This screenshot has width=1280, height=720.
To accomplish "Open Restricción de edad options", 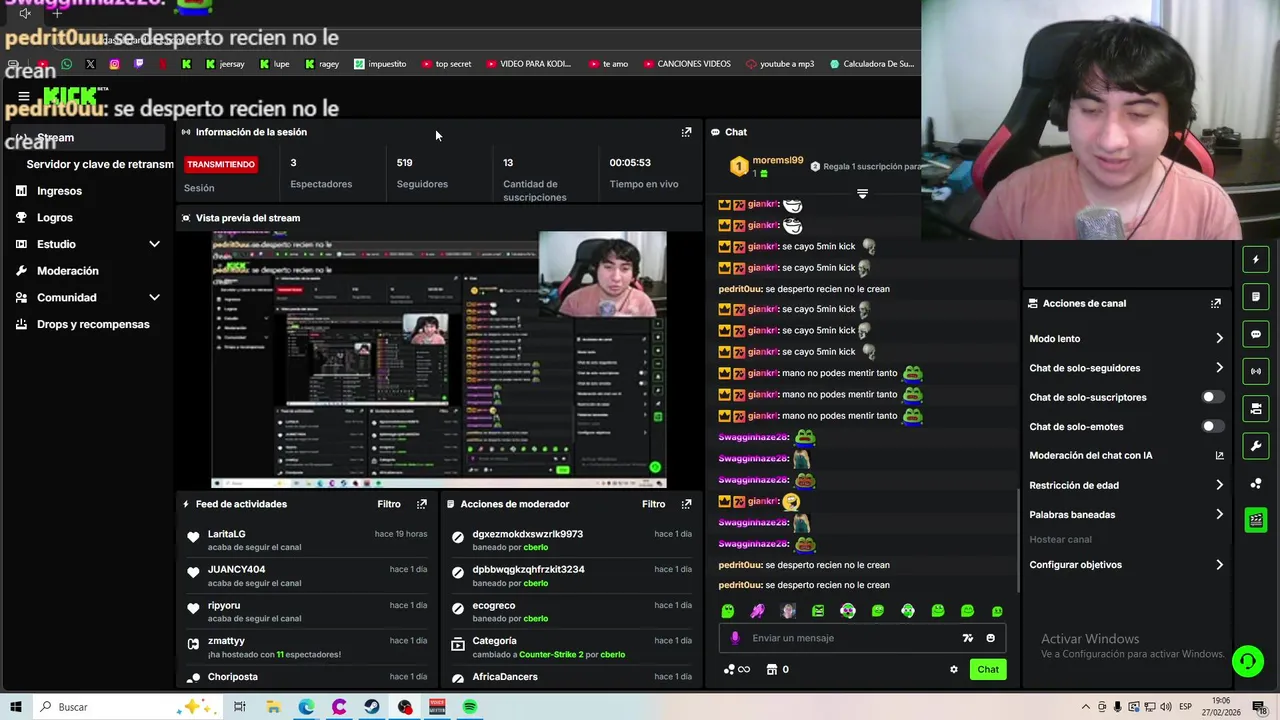I will pos(1126,485).
